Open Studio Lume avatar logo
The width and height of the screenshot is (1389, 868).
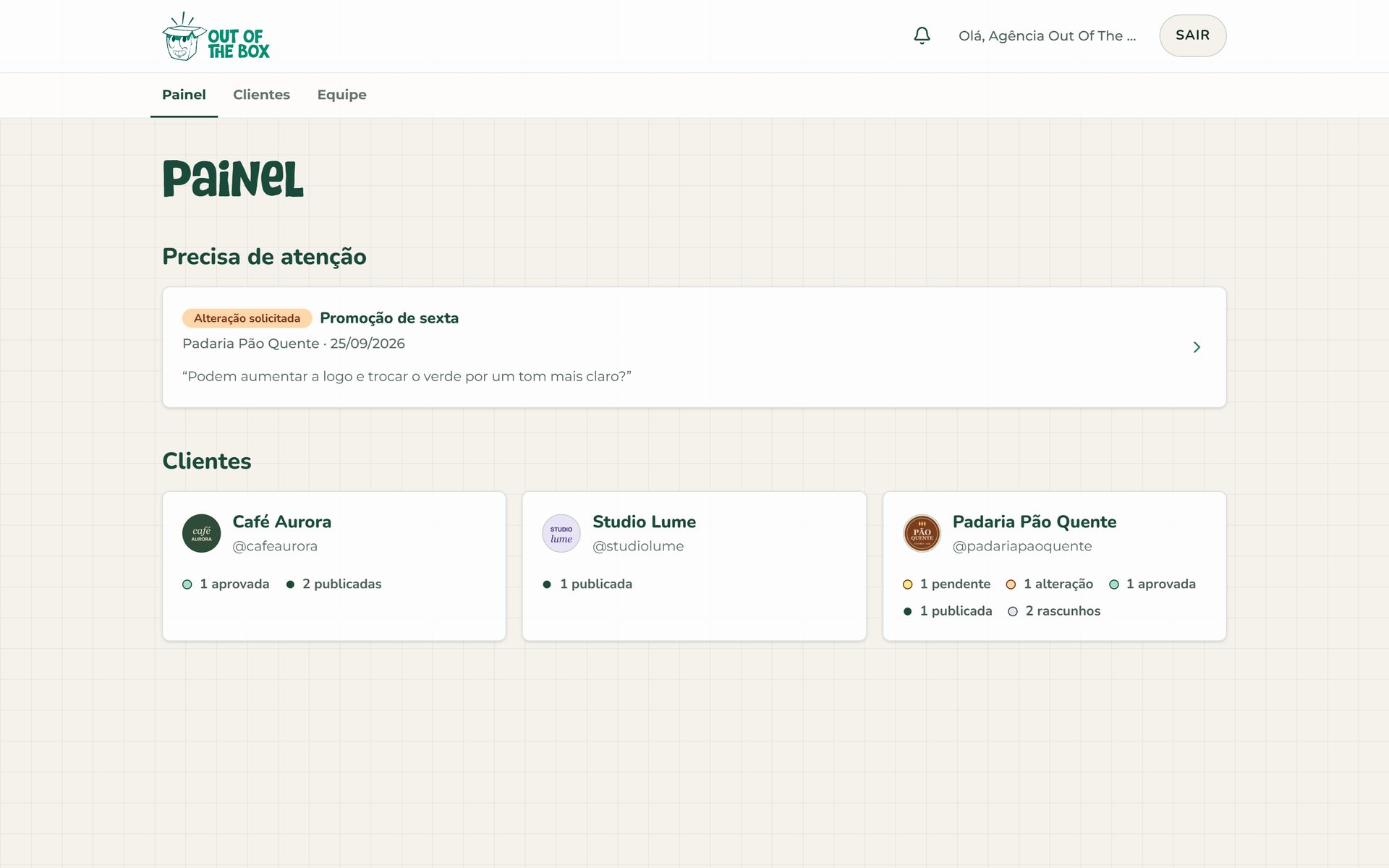pos(561,533)
